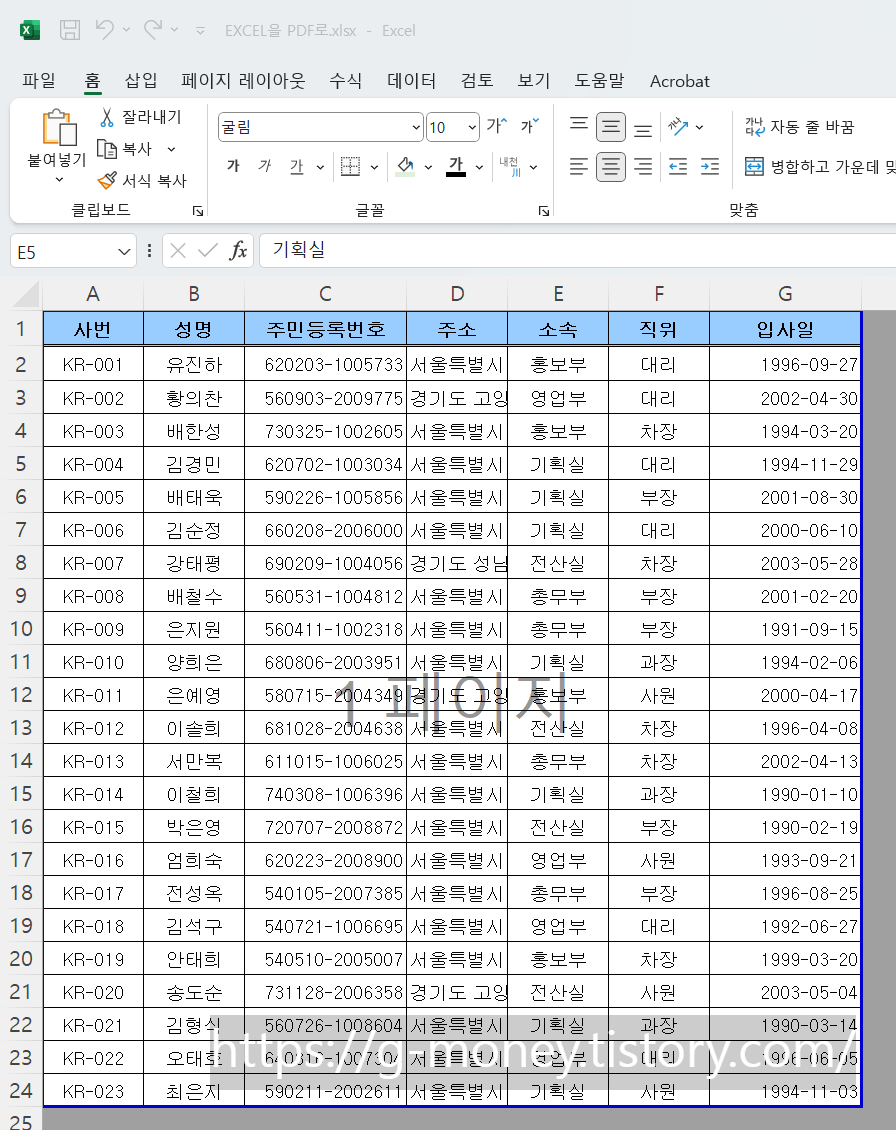Click the formula bar confirm checkmark
The width and height of the screenshot is (896, 1130).
208,251
